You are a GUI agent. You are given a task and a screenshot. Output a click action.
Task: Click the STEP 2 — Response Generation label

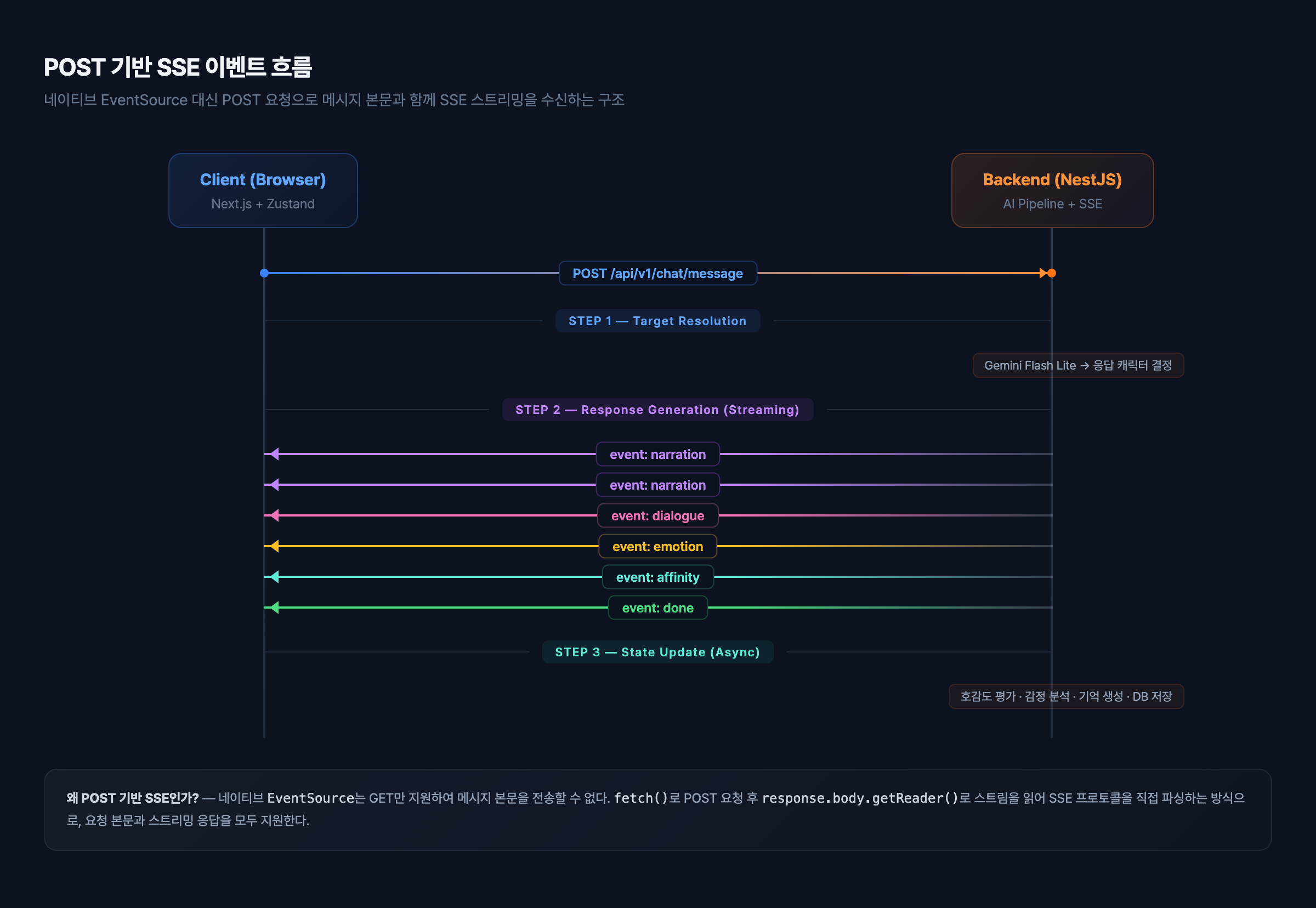tap(657, 410)
